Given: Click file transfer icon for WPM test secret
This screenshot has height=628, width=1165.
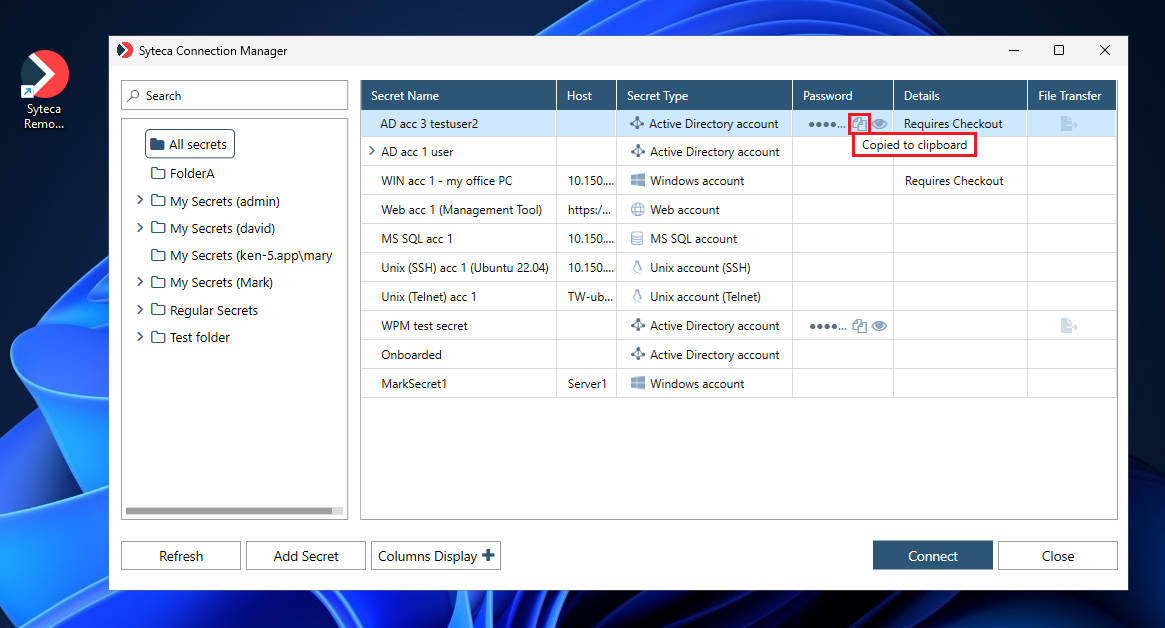Looking at the screenshot, I should [1069, 326].
